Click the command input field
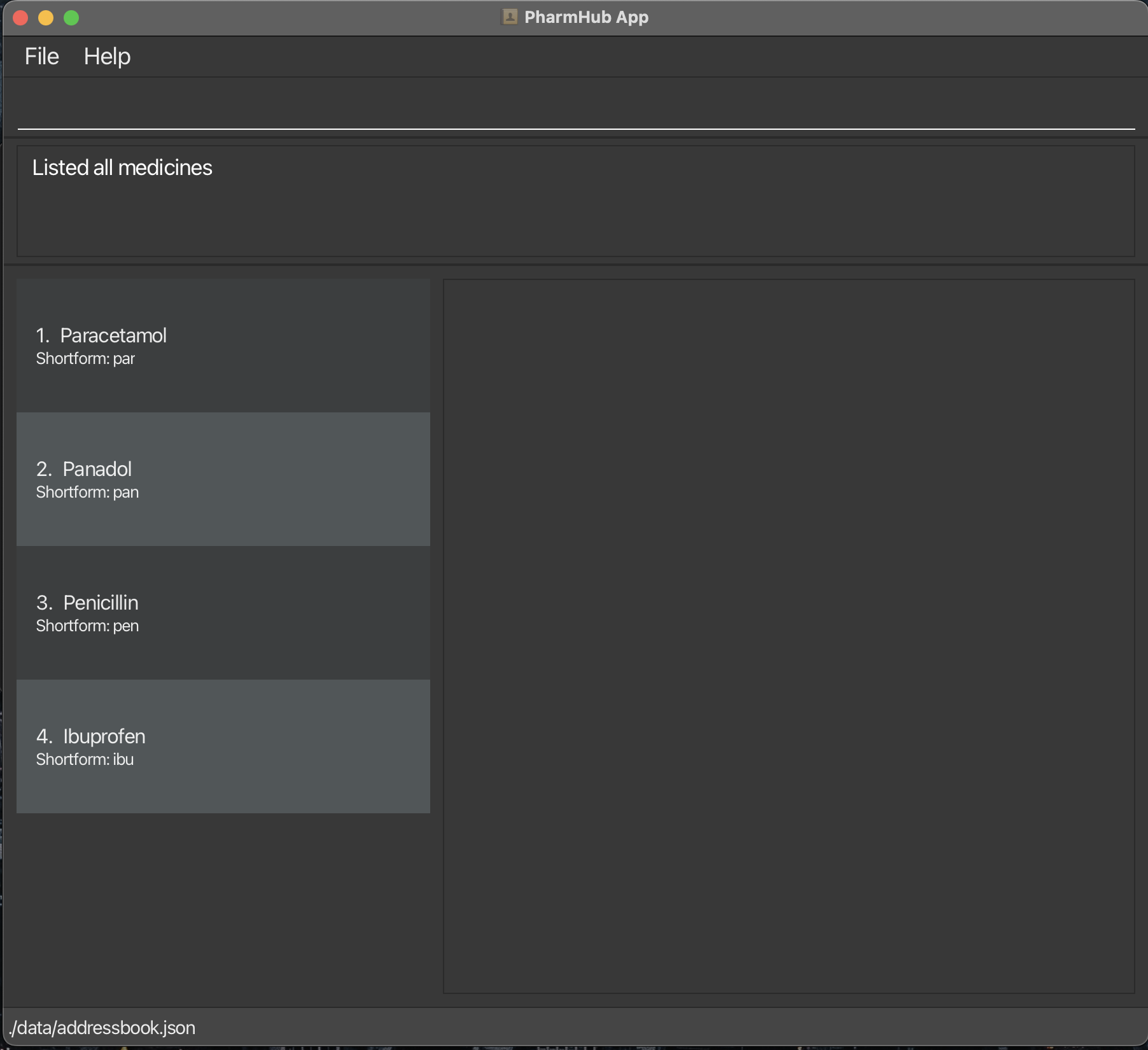Image resolution: width=1148 pixels, height=1050 pixels. pyautogui.click(x=576, y=108)
